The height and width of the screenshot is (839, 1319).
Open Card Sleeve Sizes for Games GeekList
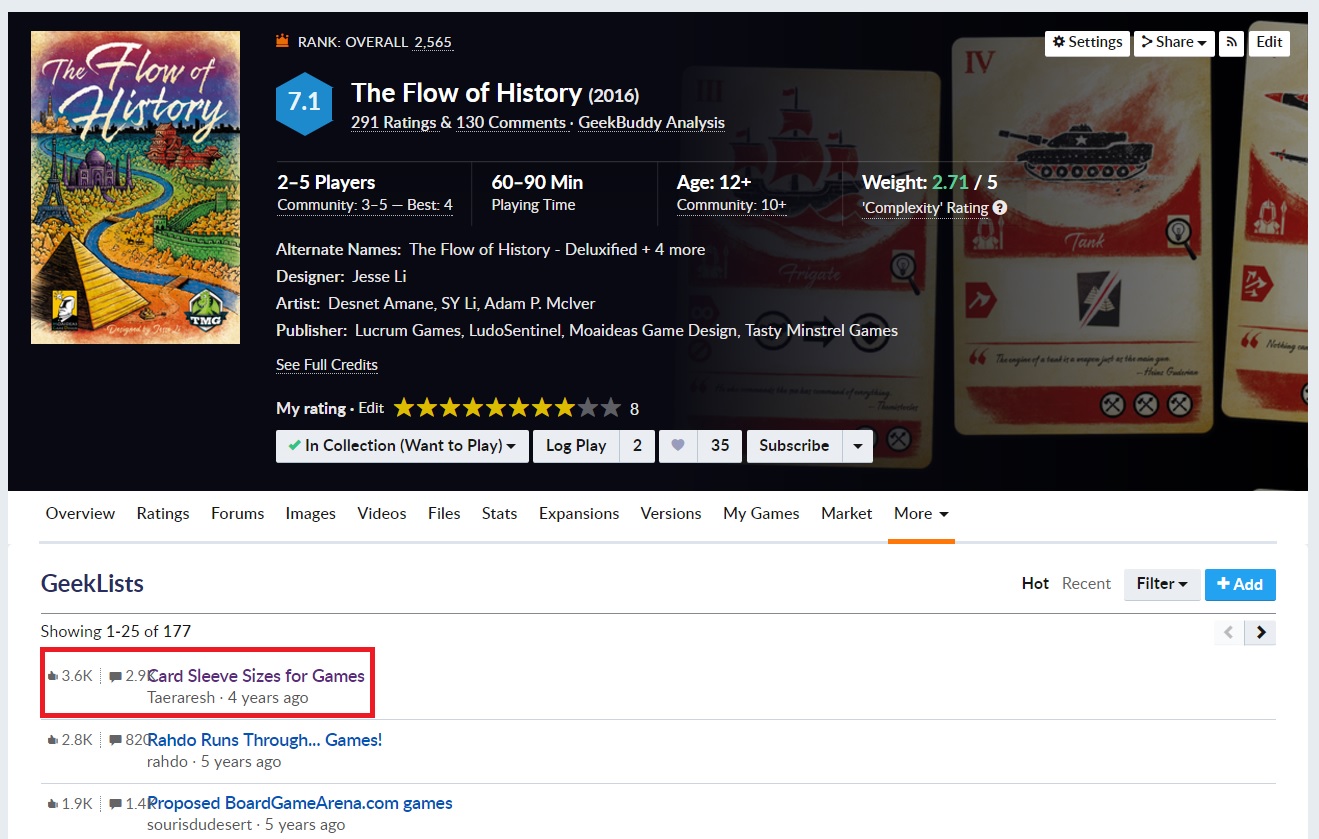[x=256, y=676]
